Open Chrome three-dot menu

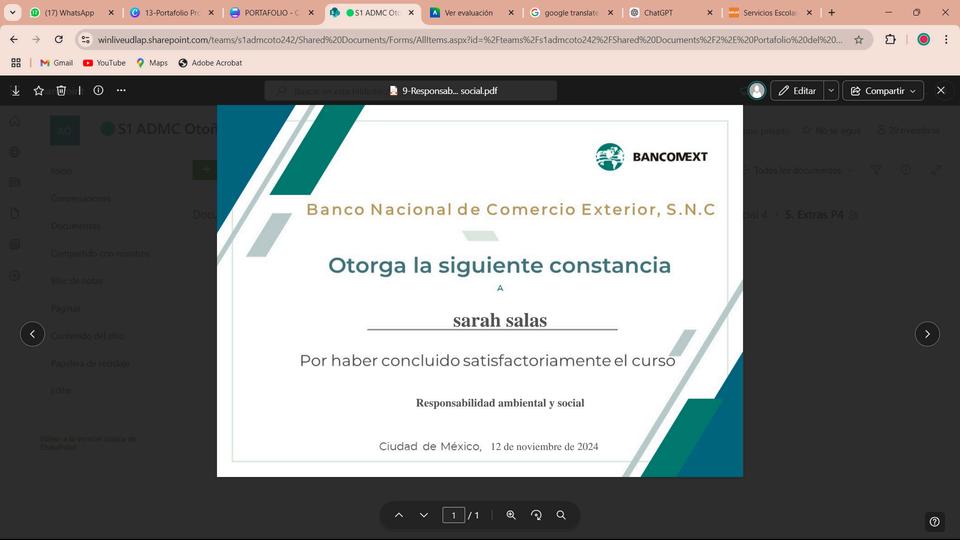[x=947, y=39]
